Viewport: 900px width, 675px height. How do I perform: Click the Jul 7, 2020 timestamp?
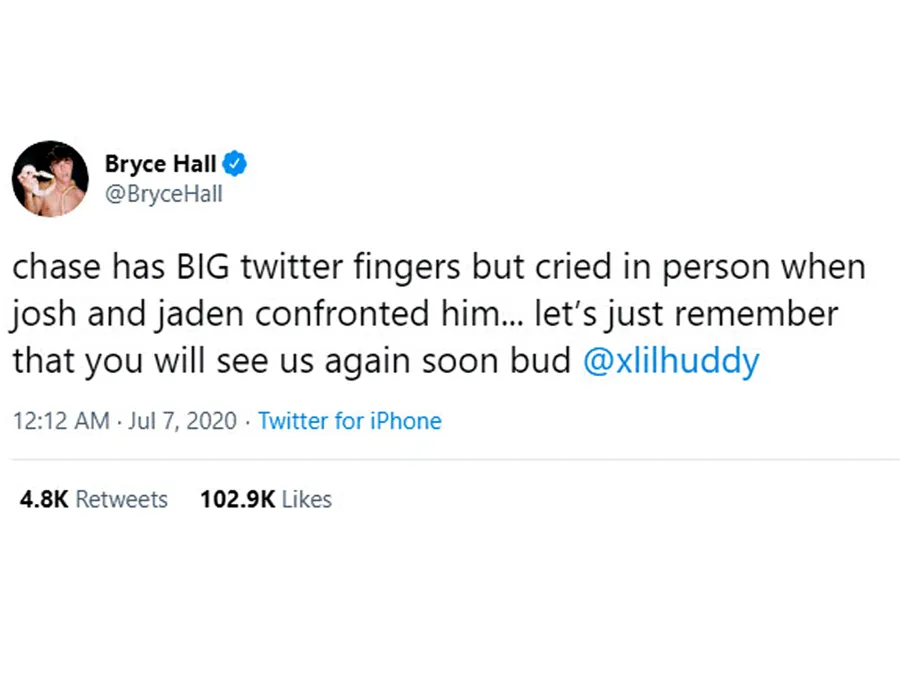[181, 421]
